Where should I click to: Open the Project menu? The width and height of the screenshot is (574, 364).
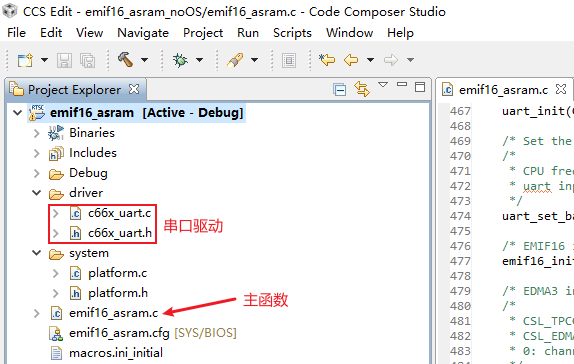pyautogui.click(x=203, y=33)
